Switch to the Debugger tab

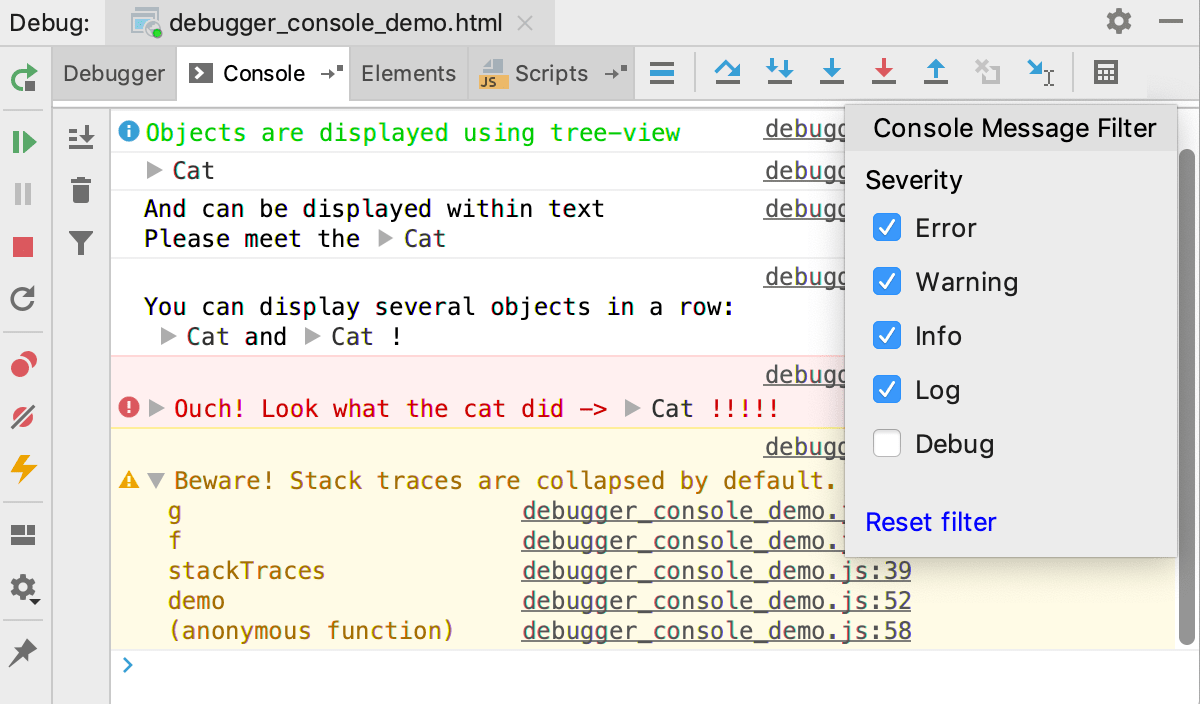point(113,72)
